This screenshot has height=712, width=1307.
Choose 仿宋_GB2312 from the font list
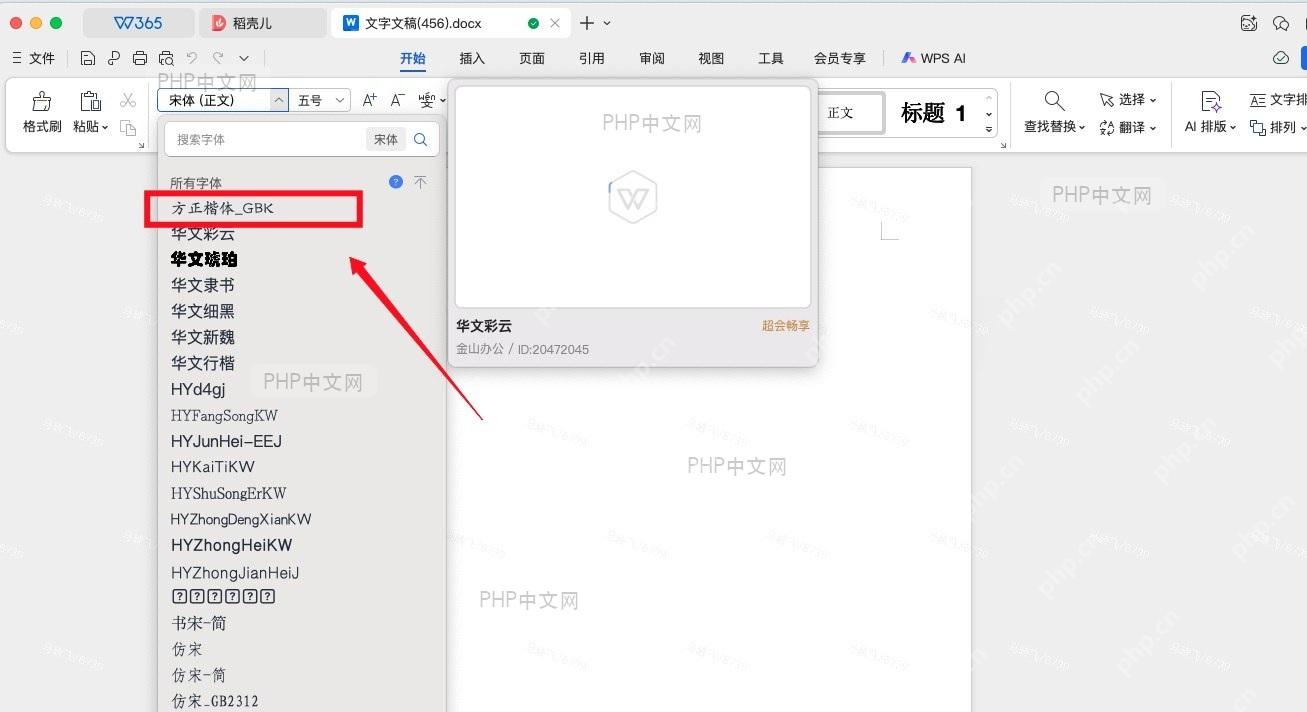(215, 701)
